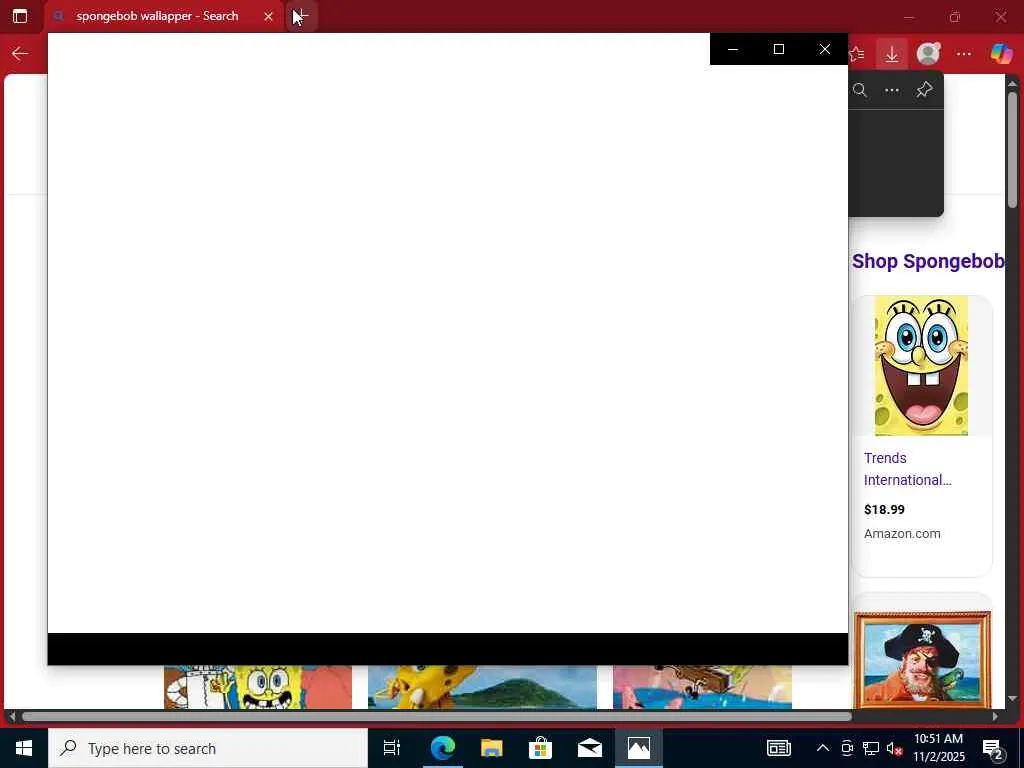Image resolution: width=1024 pixels, height=768 pixels.
Task: Open the clock showing 10:51 AM
Action: pos(938,748)
